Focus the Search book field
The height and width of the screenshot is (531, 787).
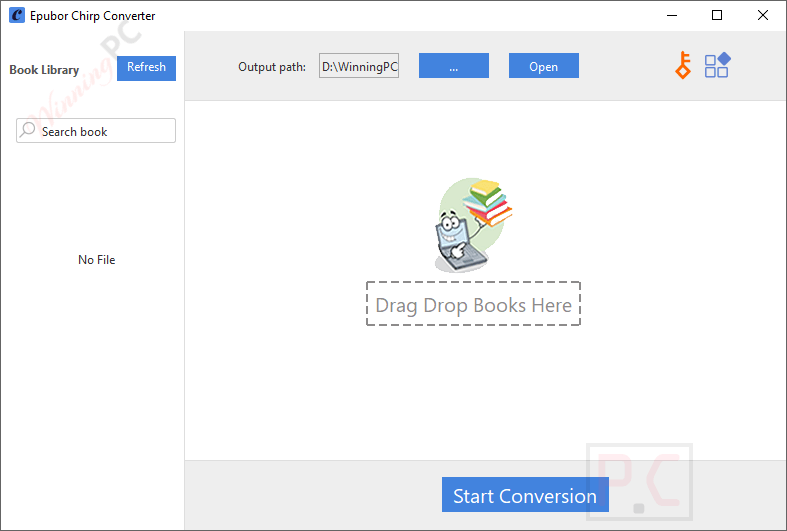pyautogui.click(x=96, y=130)
